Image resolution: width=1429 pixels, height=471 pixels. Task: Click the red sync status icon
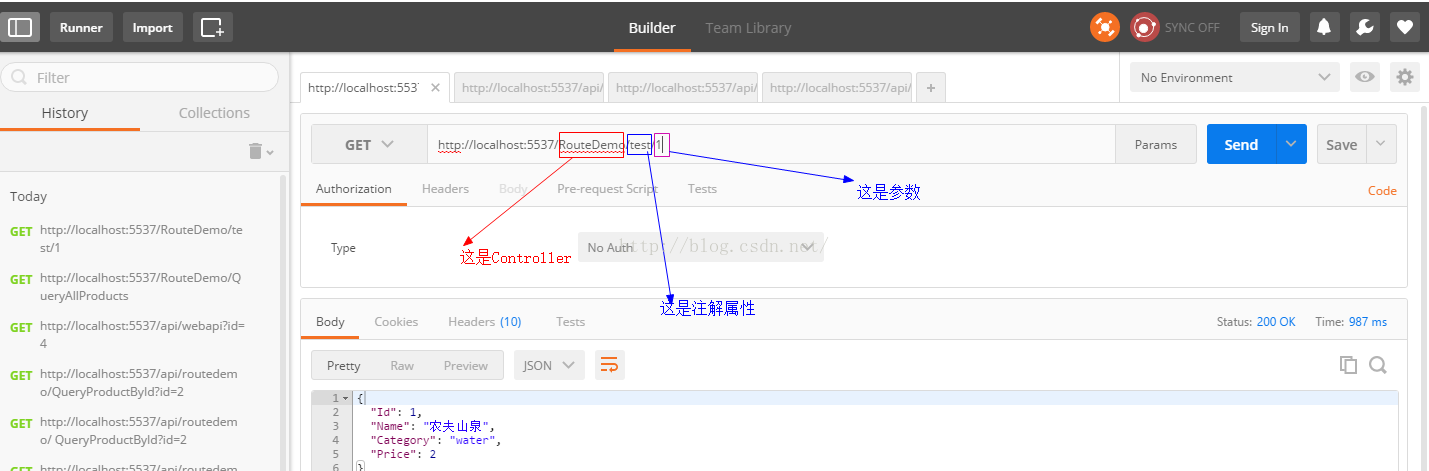click(x=1144, y=27)
